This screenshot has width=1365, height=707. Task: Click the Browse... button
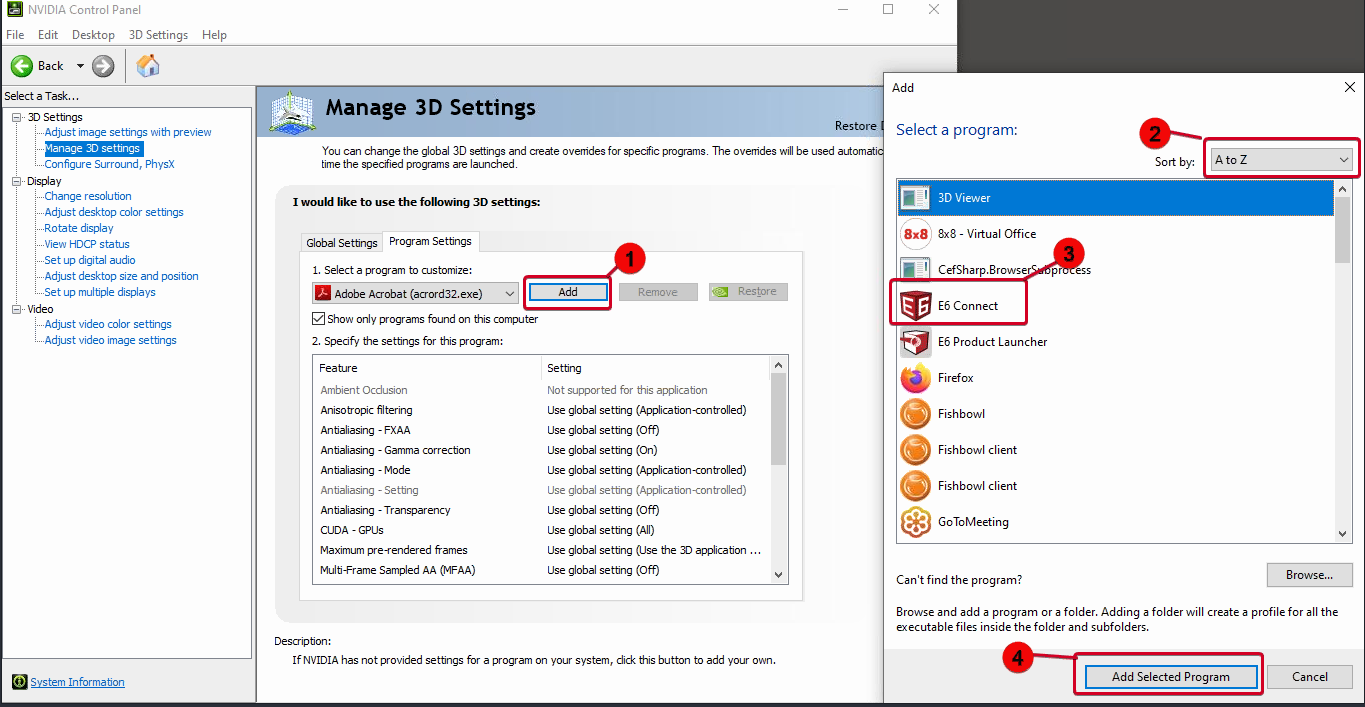click(x=1309, y=575)
